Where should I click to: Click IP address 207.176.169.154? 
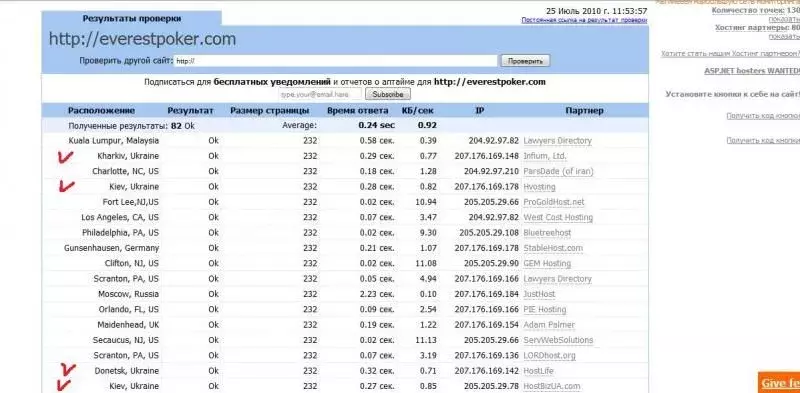487,324
